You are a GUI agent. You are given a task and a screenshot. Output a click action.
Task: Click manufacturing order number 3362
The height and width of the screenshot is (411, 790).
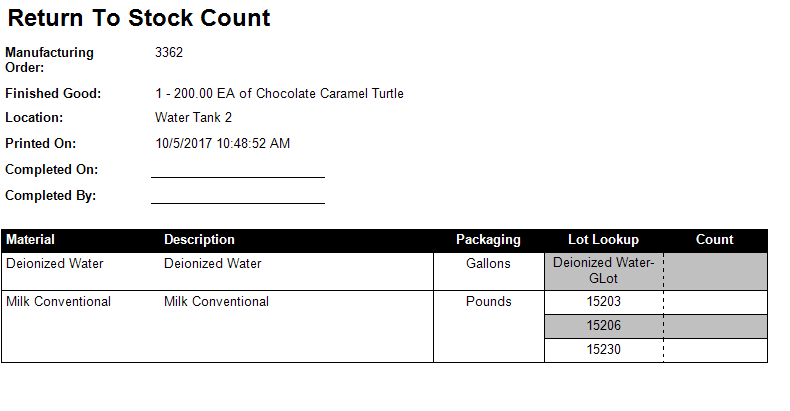tap(169, 52)
